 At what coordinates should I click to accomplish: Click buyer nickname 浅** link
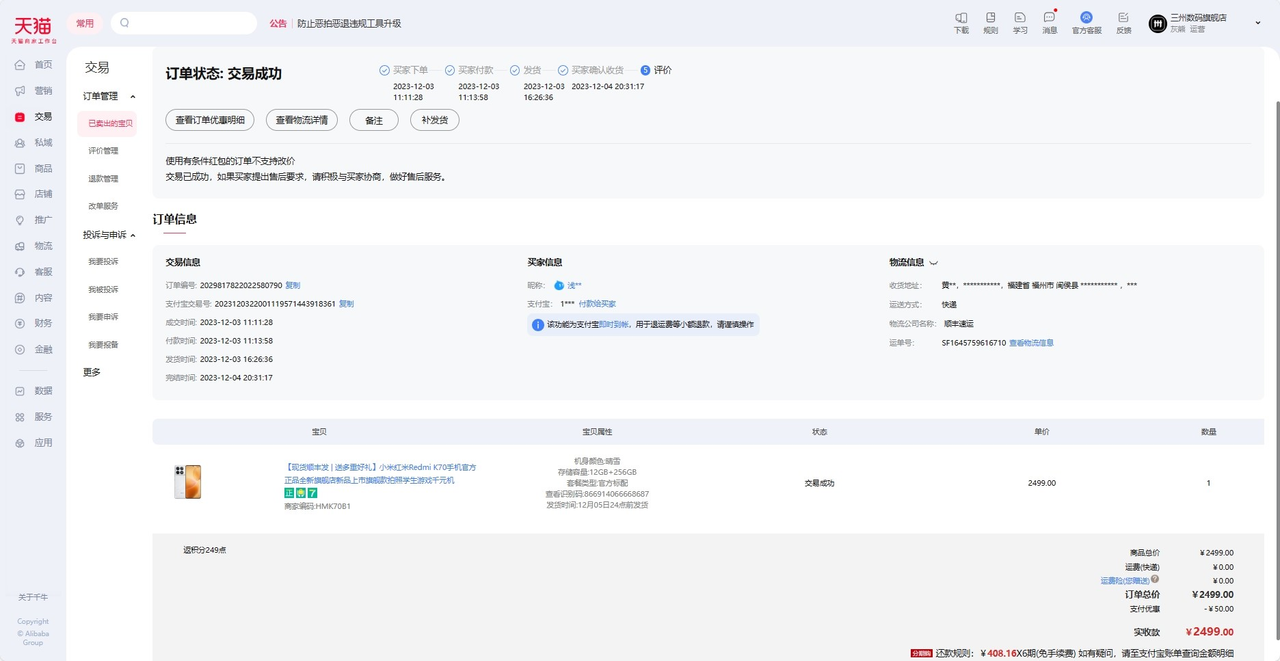coord(574,286)
